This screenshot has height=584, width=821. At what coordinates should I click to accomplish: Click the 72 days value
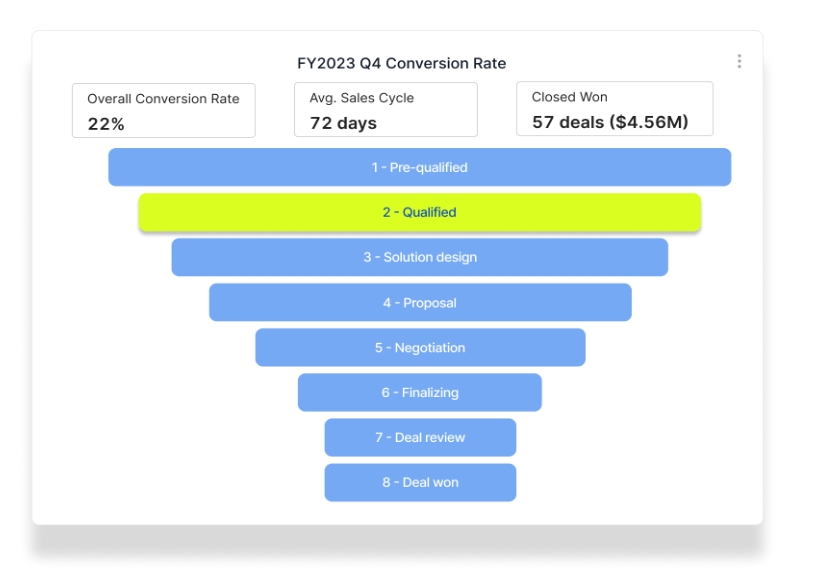tap(343, 123)
